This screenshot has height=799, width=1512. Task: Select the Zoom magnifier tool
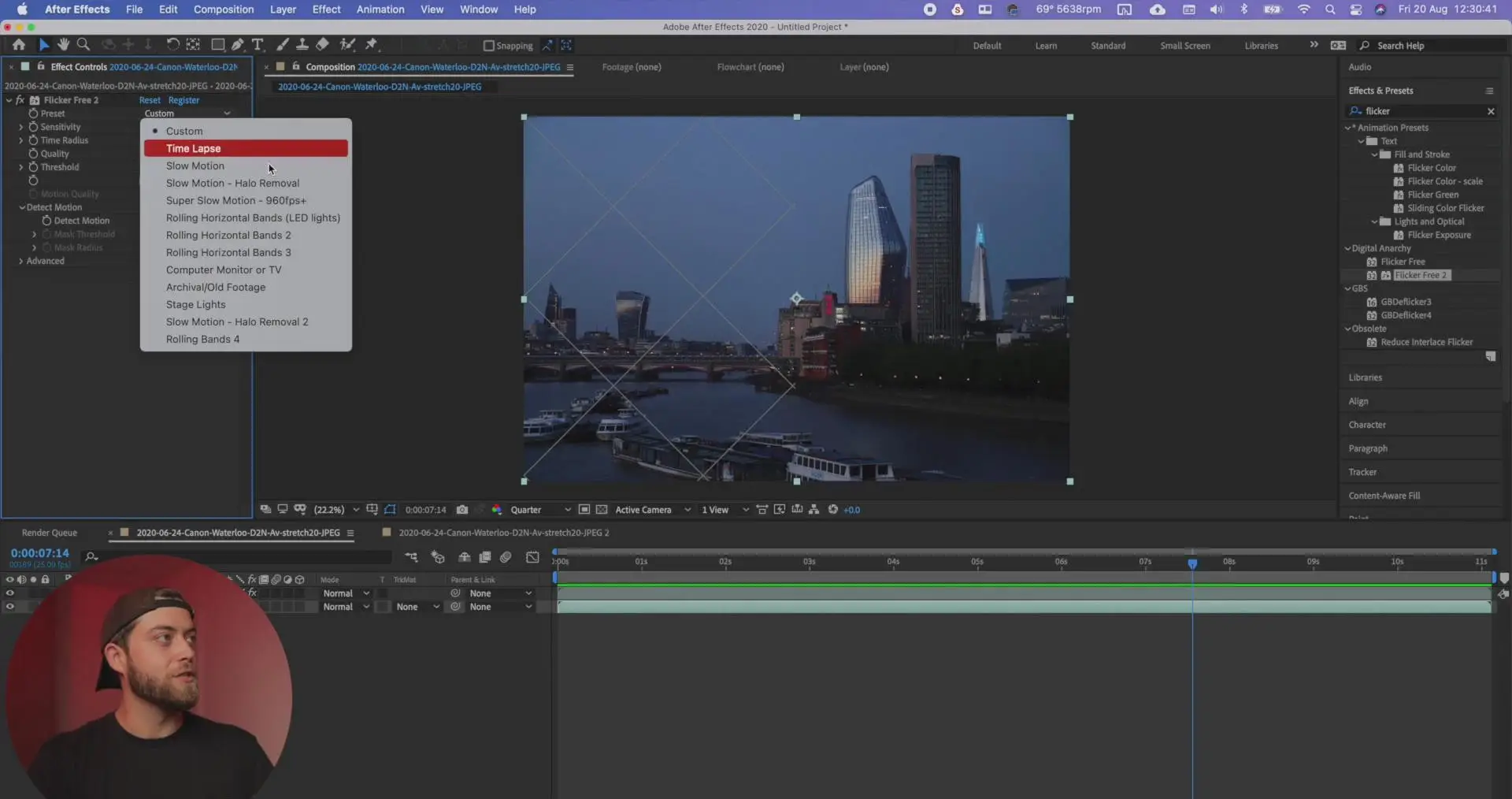coord(83,45)
